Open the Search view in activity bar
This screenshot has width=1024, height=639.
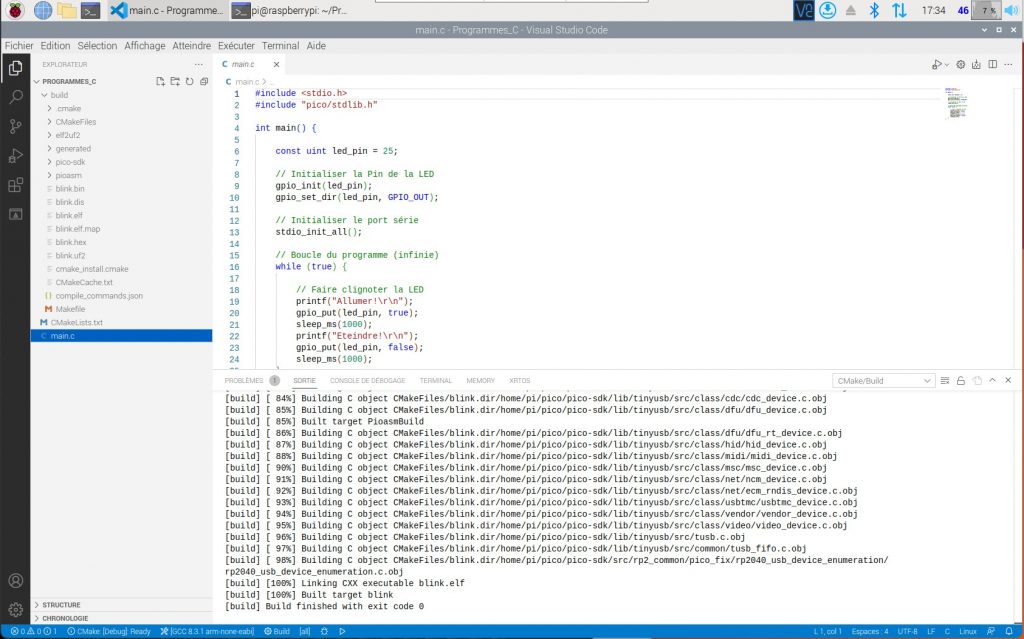(x=15, y=97)
